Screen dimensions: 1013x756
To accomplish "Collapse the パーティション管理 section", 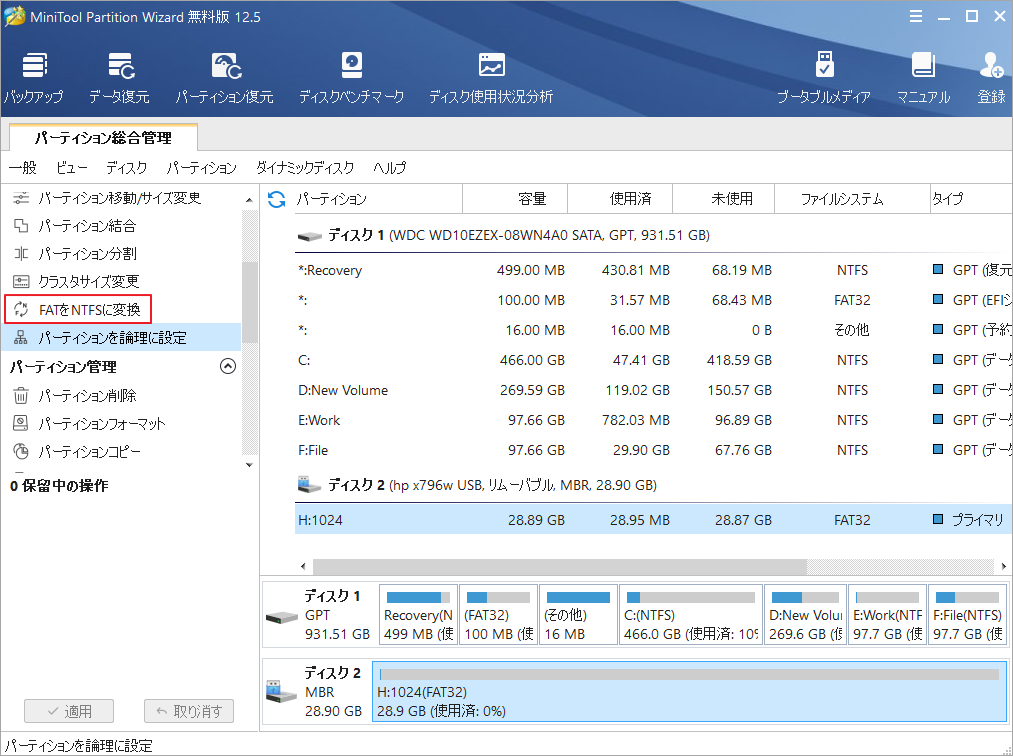I will pyautogui.click(x=227, y=366).
